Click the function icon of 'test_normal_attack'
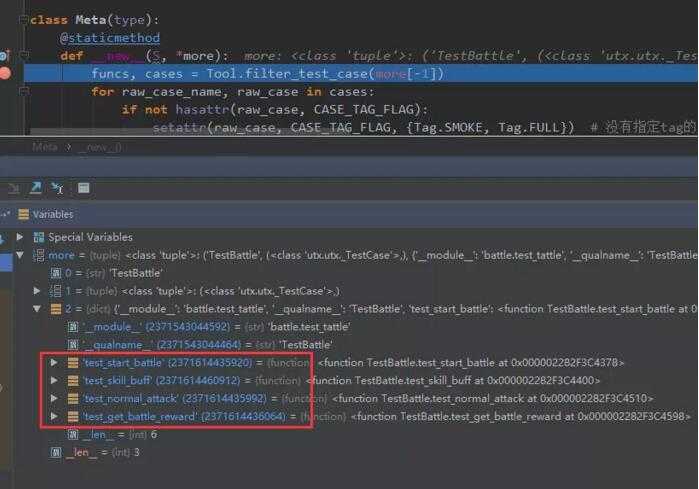699x489 pixels. tap(73, 399)
